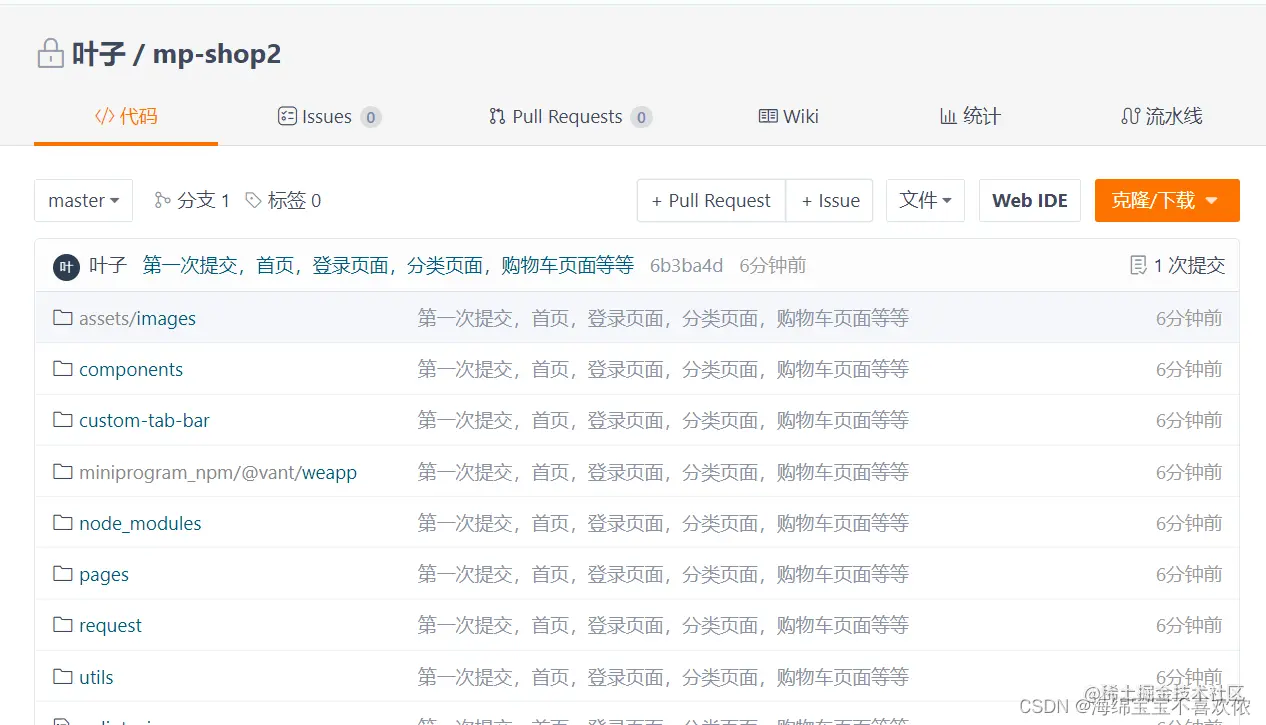Click the commit message in node_modules row
This screenshot has height=725, width=1266.
coord(663,523)
